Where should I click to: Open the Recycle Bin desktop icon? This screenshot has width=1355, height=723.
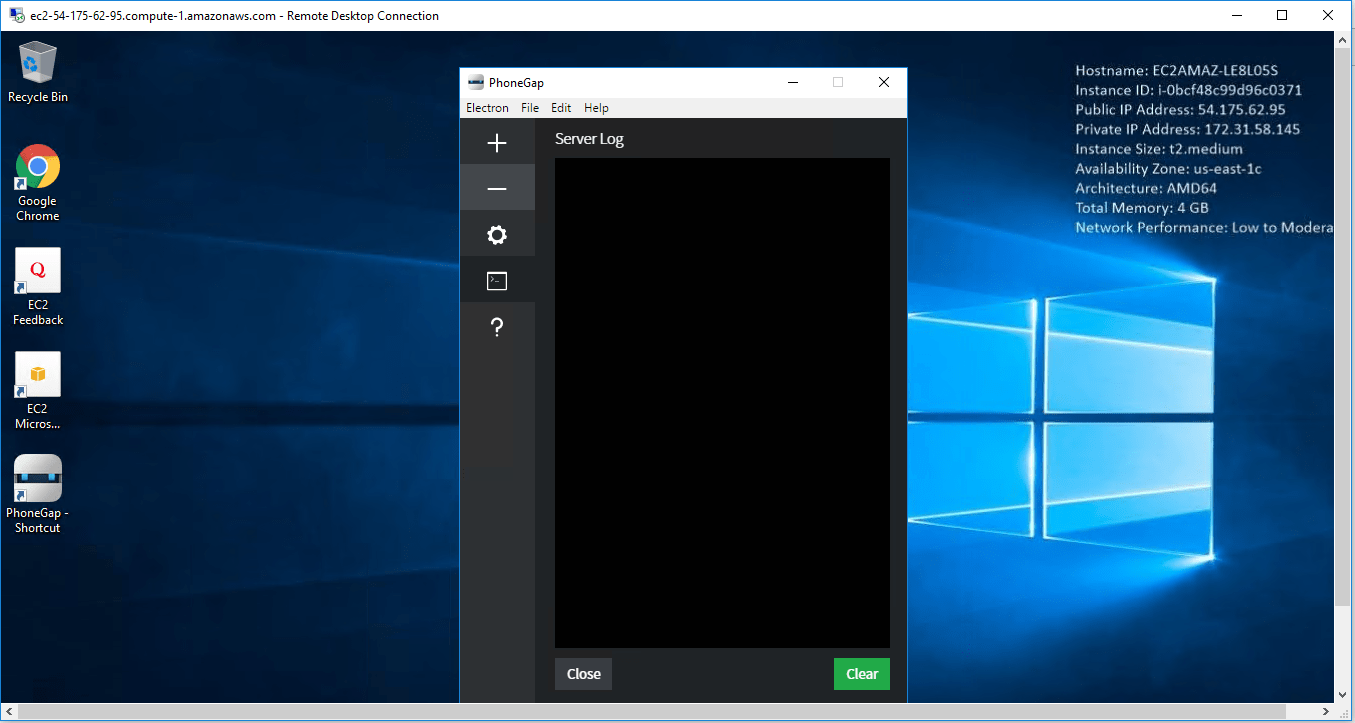(x=38, y=72)
